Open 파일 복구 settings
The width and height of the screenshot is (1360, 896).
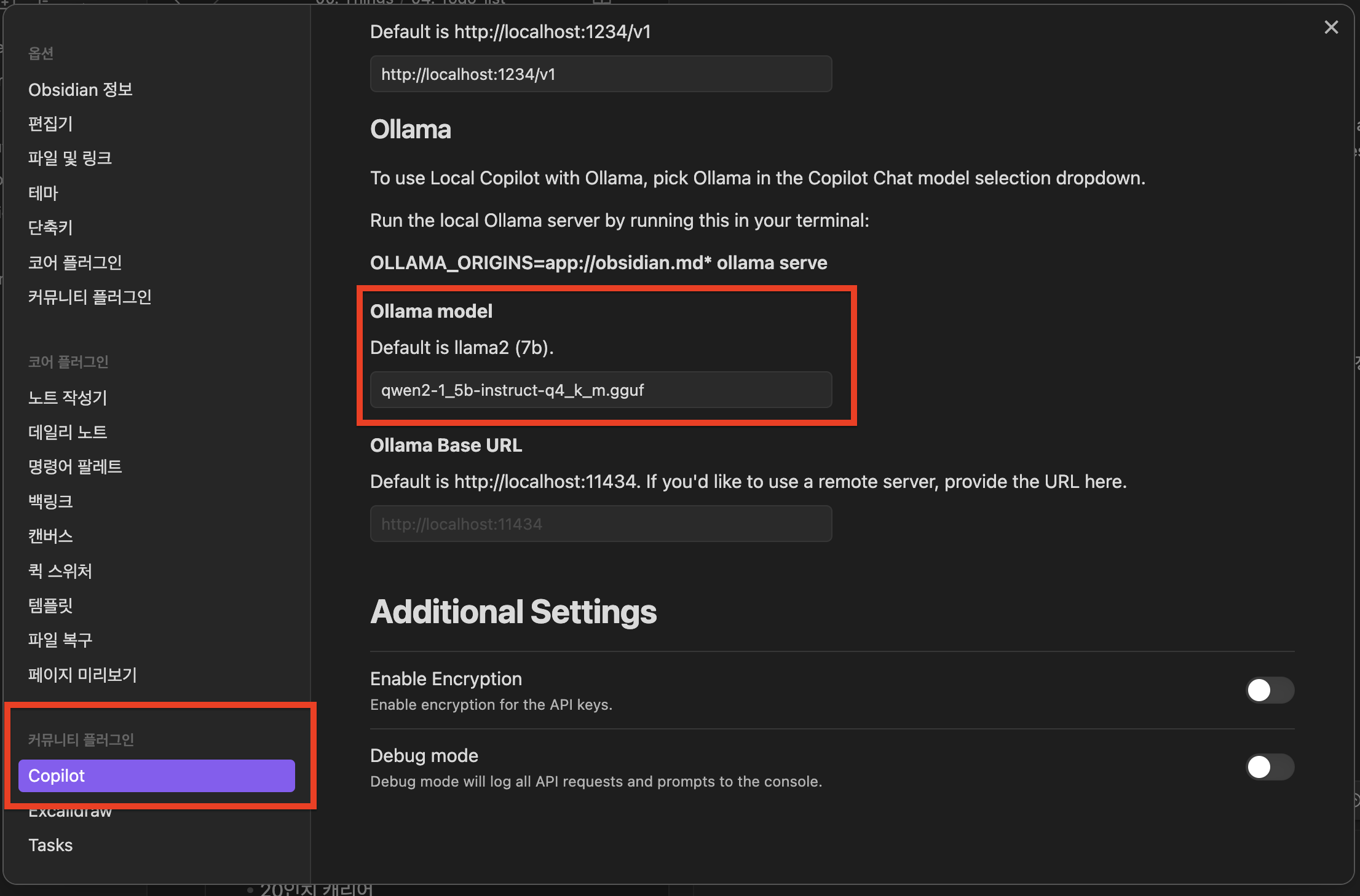coord(60,640)
